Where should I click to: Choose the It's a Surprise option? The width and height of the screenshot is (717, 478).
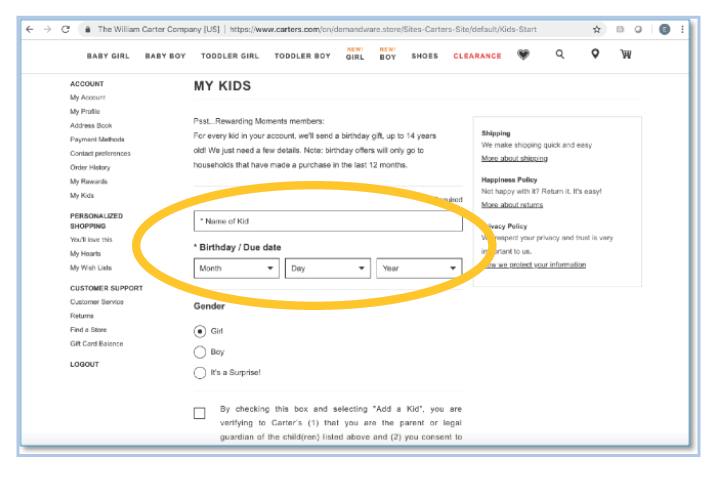pyautogui.click(x=199, y=373)
